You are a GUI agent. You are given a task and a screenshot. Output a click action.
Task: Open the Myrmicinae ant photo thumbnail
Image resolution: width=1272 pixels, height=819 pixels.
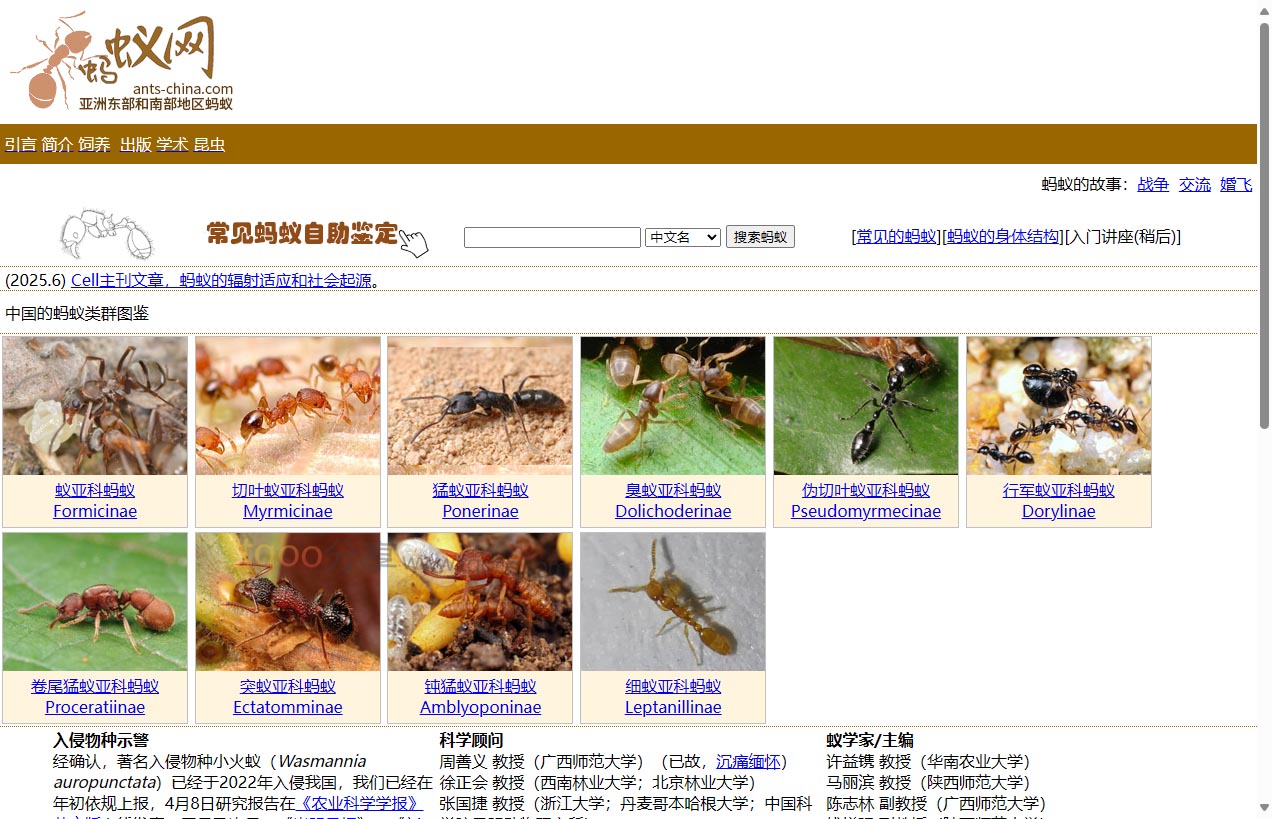288,405
